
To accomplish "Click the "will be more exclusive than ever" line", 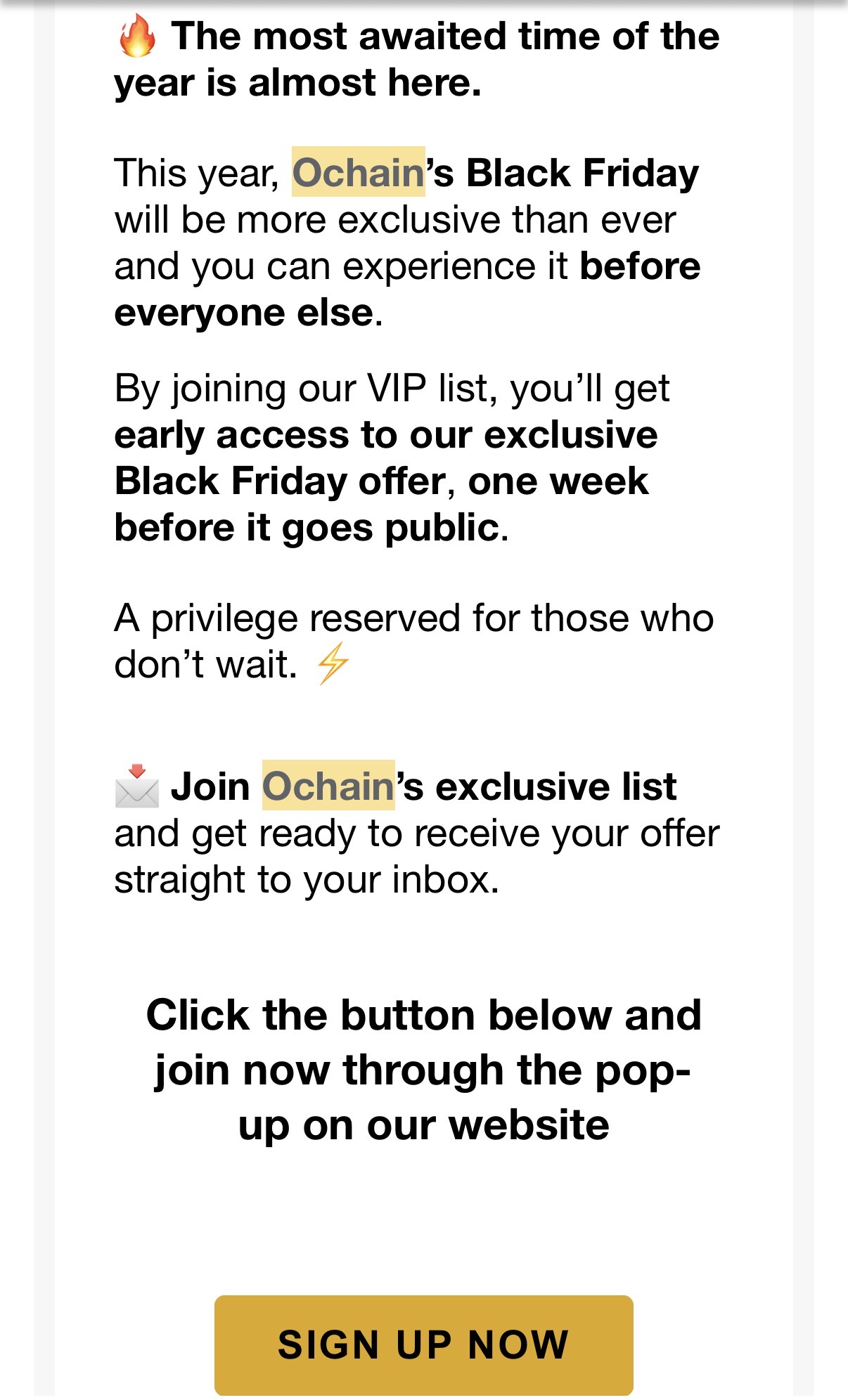I will click(x=394, y=220).
